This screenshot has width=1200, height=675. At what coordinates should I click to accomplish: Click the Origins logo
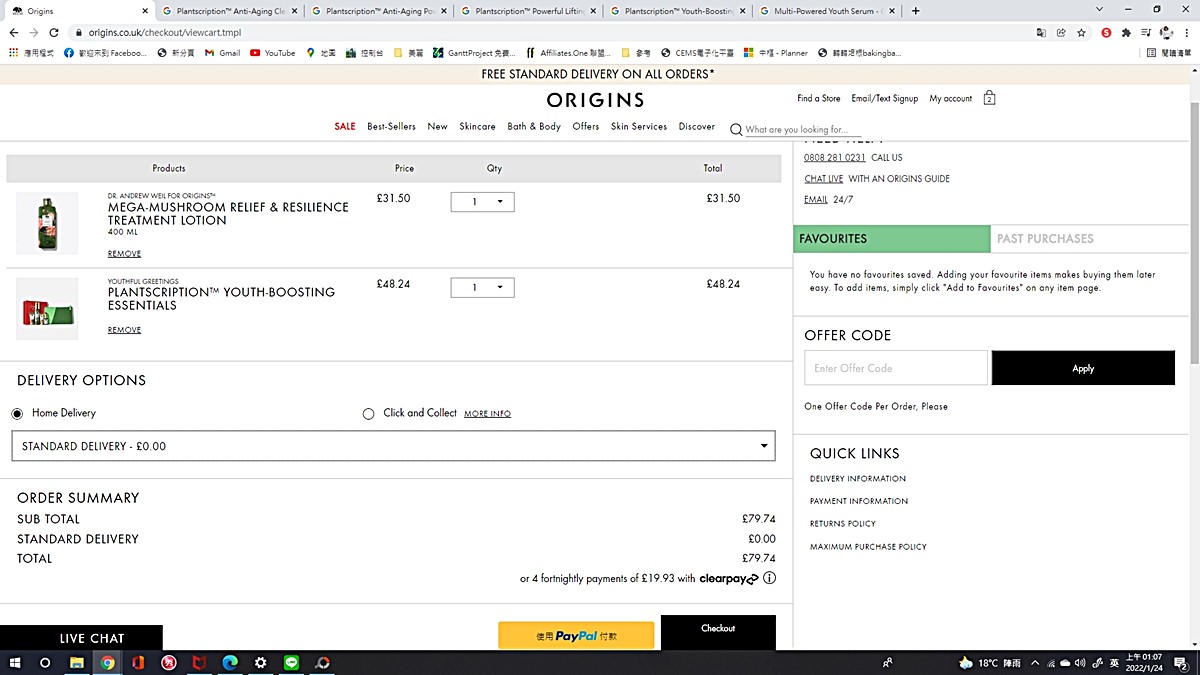point(595,100)
